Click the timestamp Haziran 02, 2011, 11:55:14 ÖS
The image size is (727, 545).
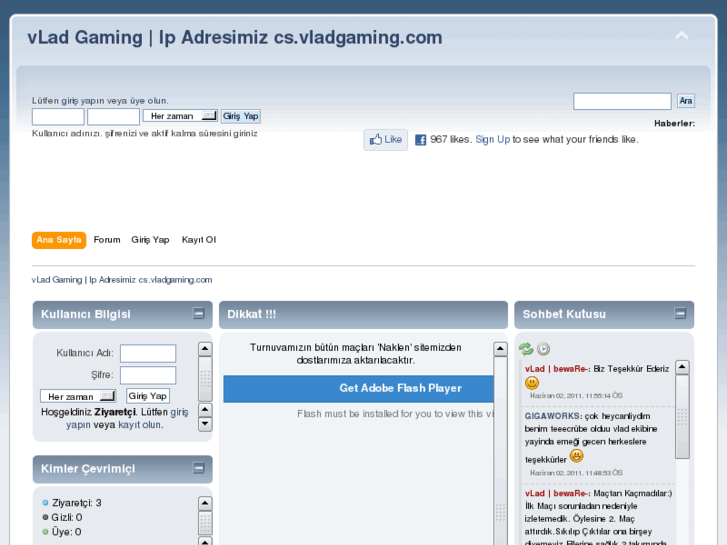[576, 396]
